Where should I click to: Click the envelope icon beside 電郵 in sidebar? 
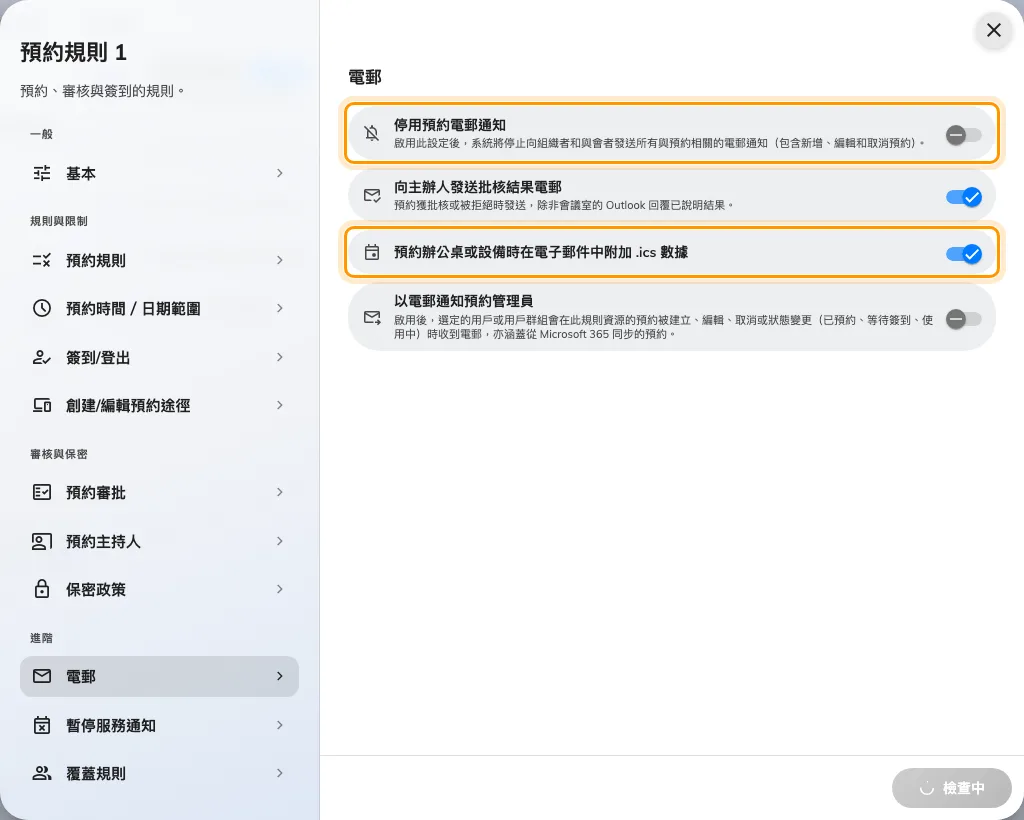[42, 676]
